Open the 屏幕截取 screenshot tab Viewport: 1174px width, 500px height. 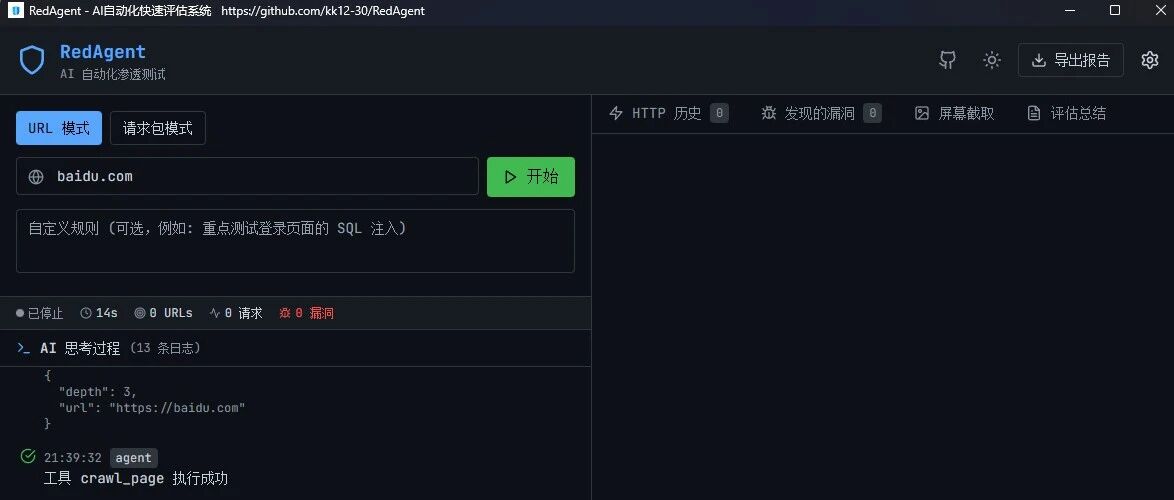click(955, 113)
